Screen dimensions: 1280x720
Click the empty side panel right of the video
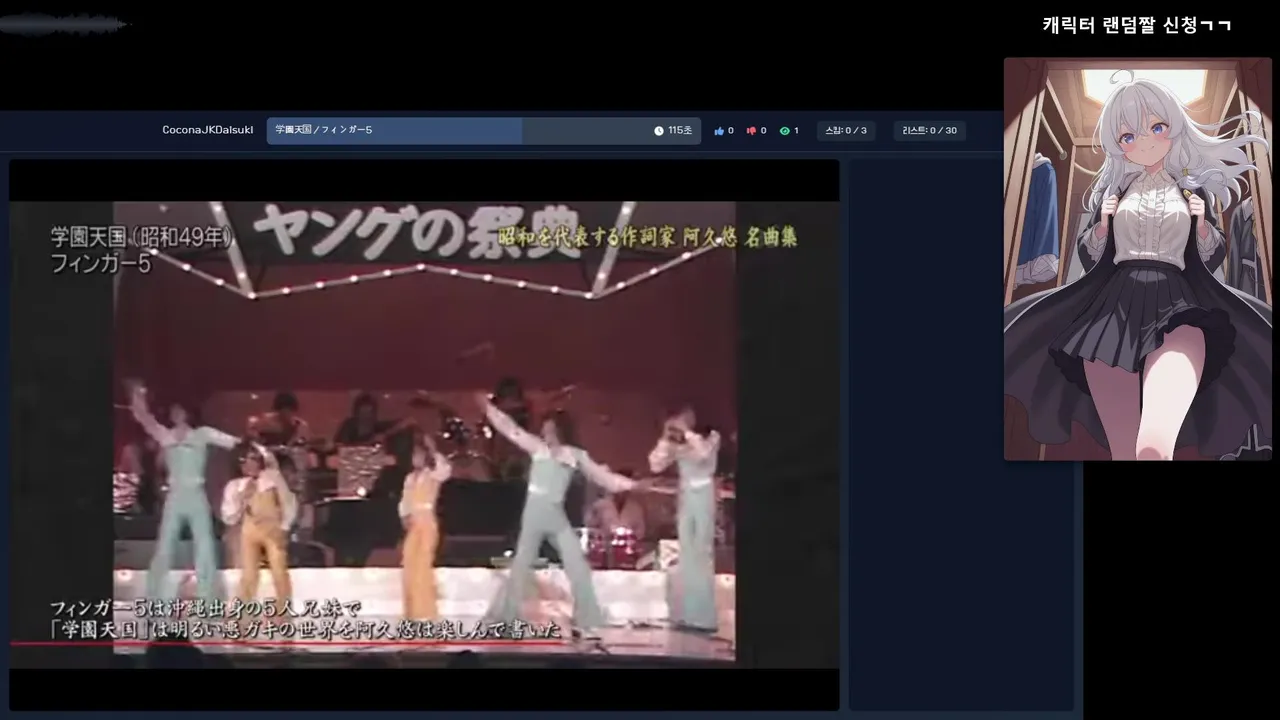pos(961,435)
